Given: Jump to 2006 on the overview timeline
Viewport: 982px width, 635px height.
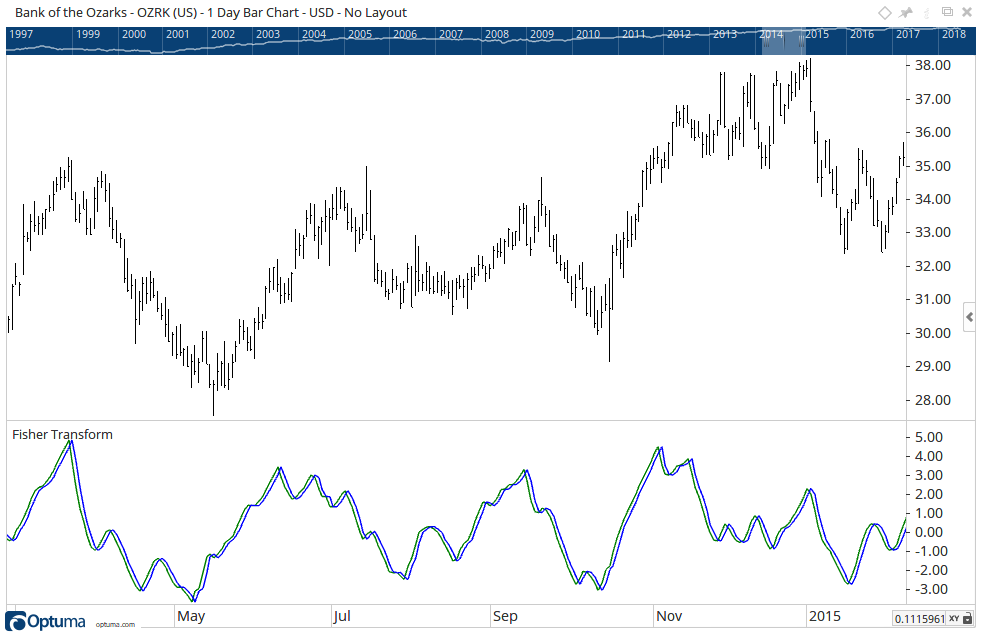Looking at the screenshot, I should [405, 34].
